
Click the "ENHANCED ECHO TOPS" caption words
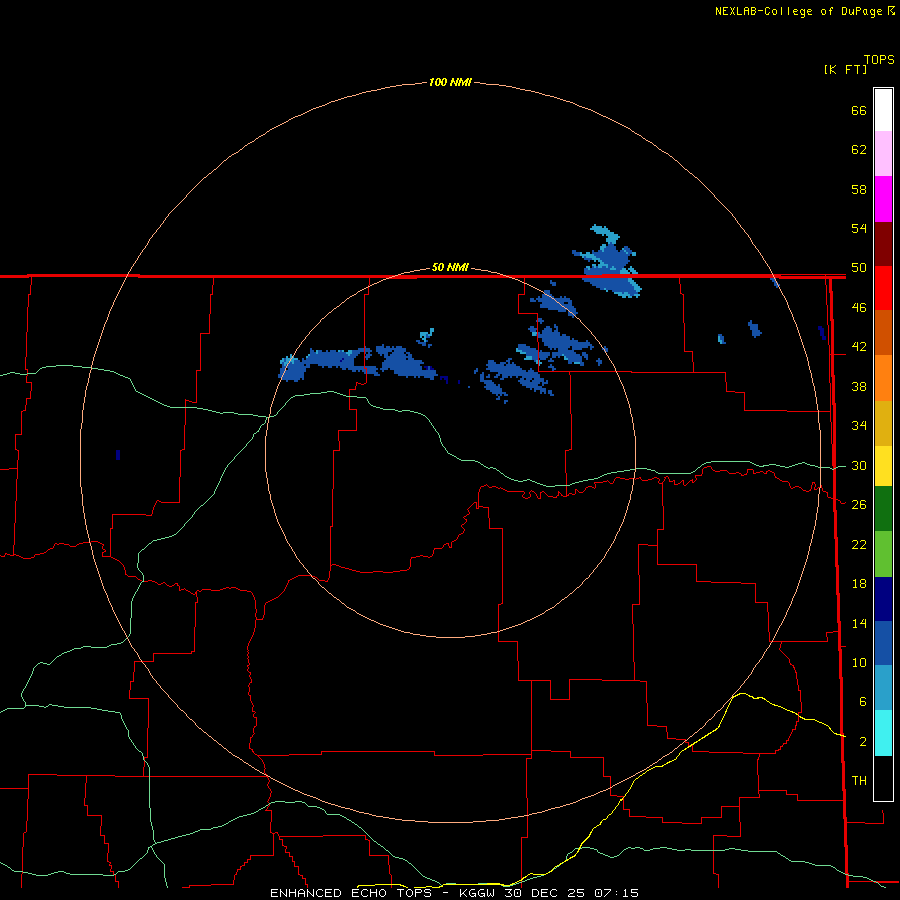351,893
